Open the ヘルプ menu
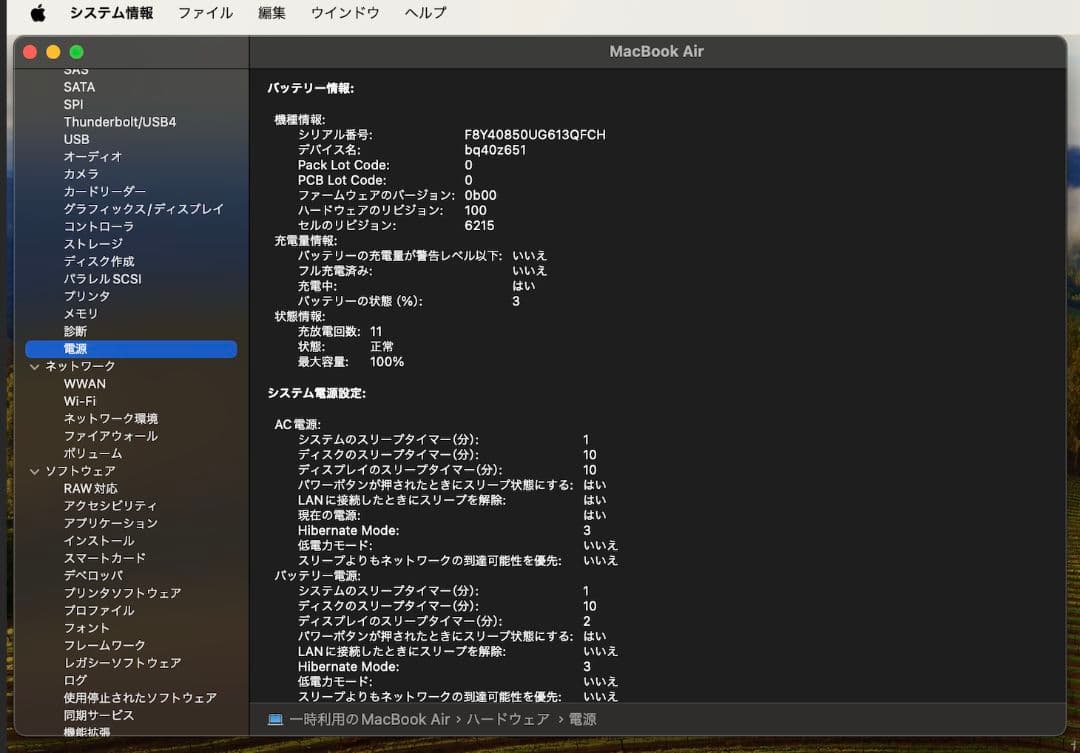 [424, 13]
